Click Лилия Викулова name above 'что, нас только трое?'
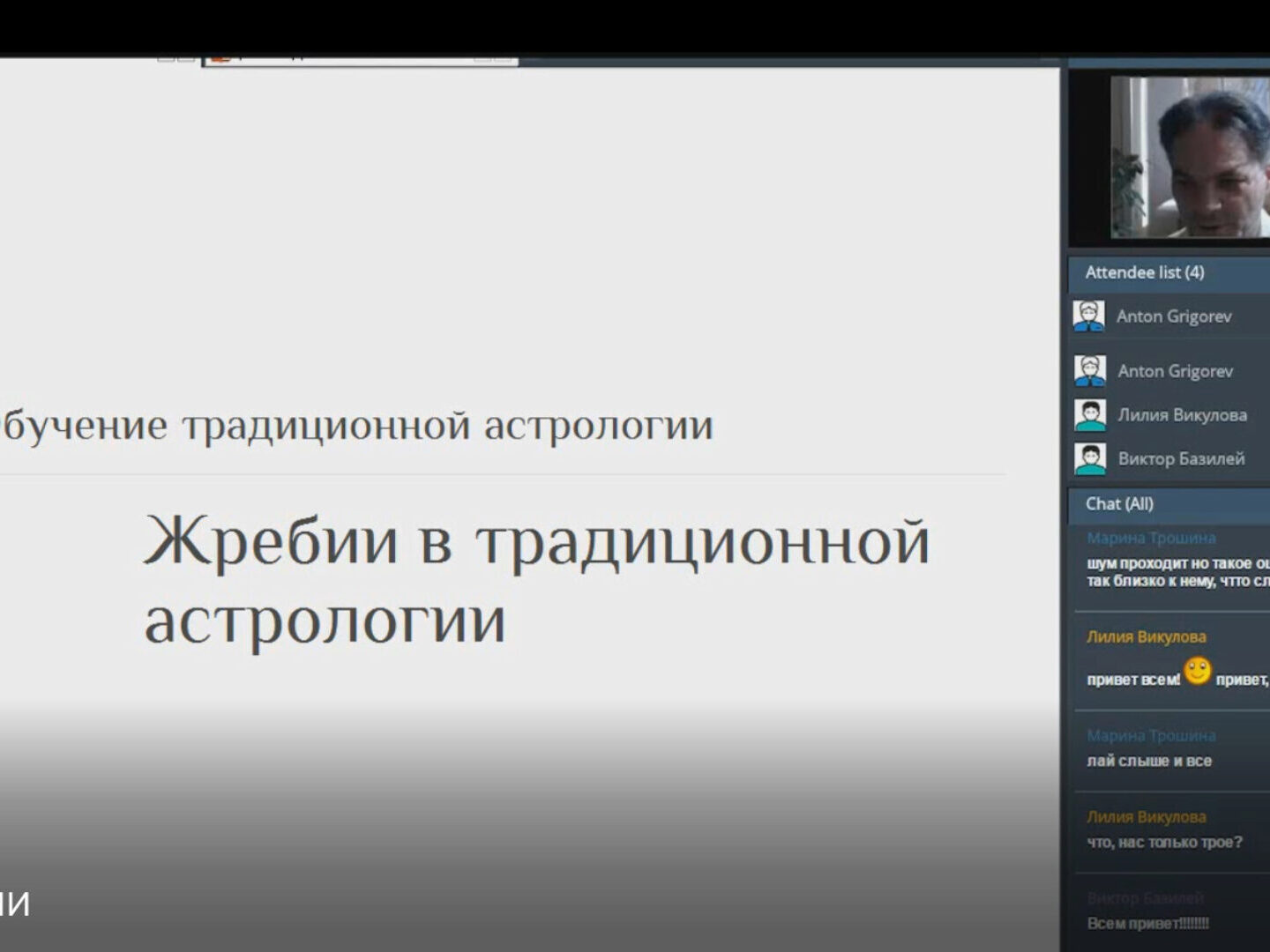1270x952 pixels. [1146, 817]
